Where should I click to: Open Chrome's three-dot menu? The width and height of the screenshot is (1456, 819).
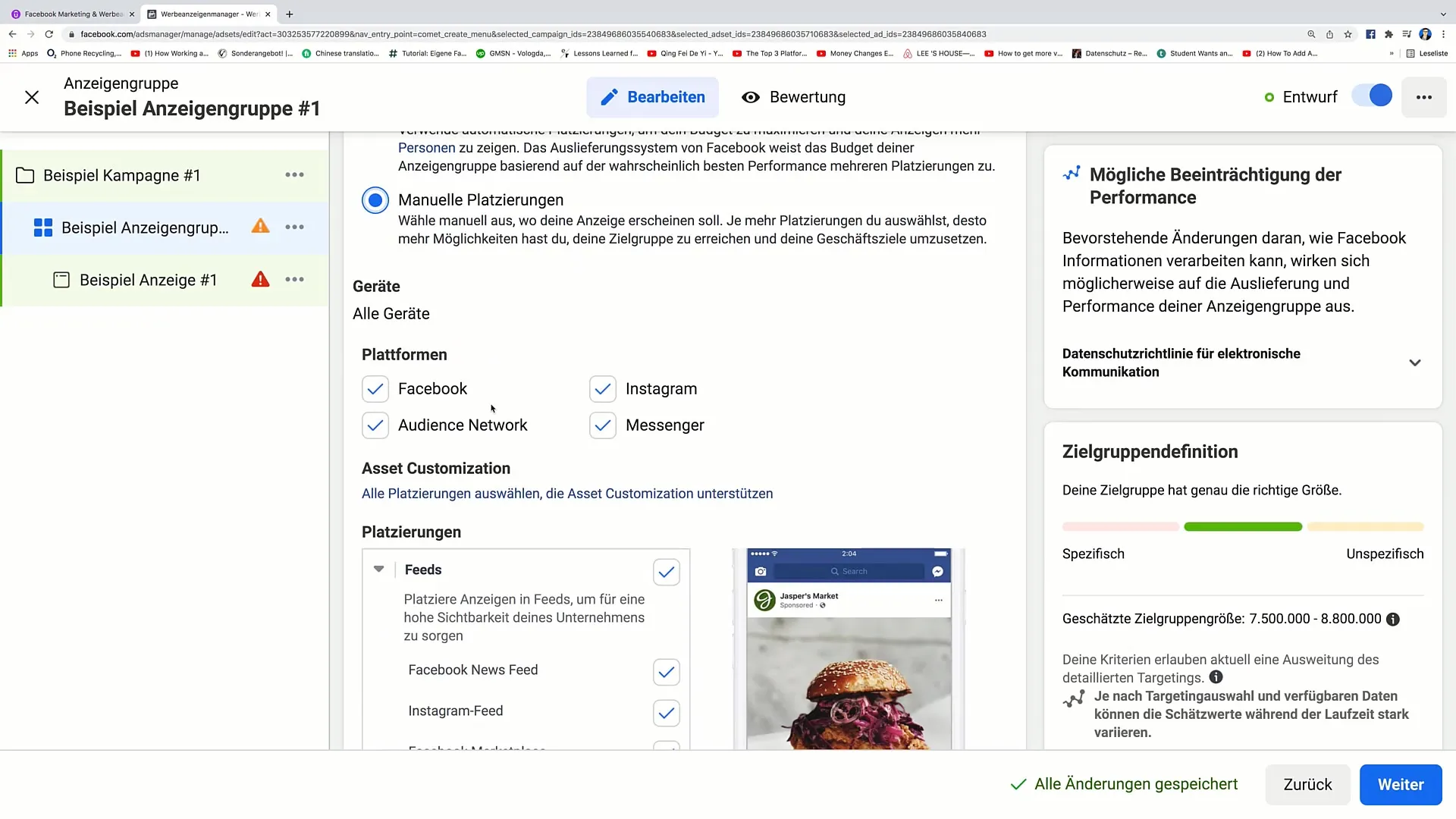[1443, 34]
